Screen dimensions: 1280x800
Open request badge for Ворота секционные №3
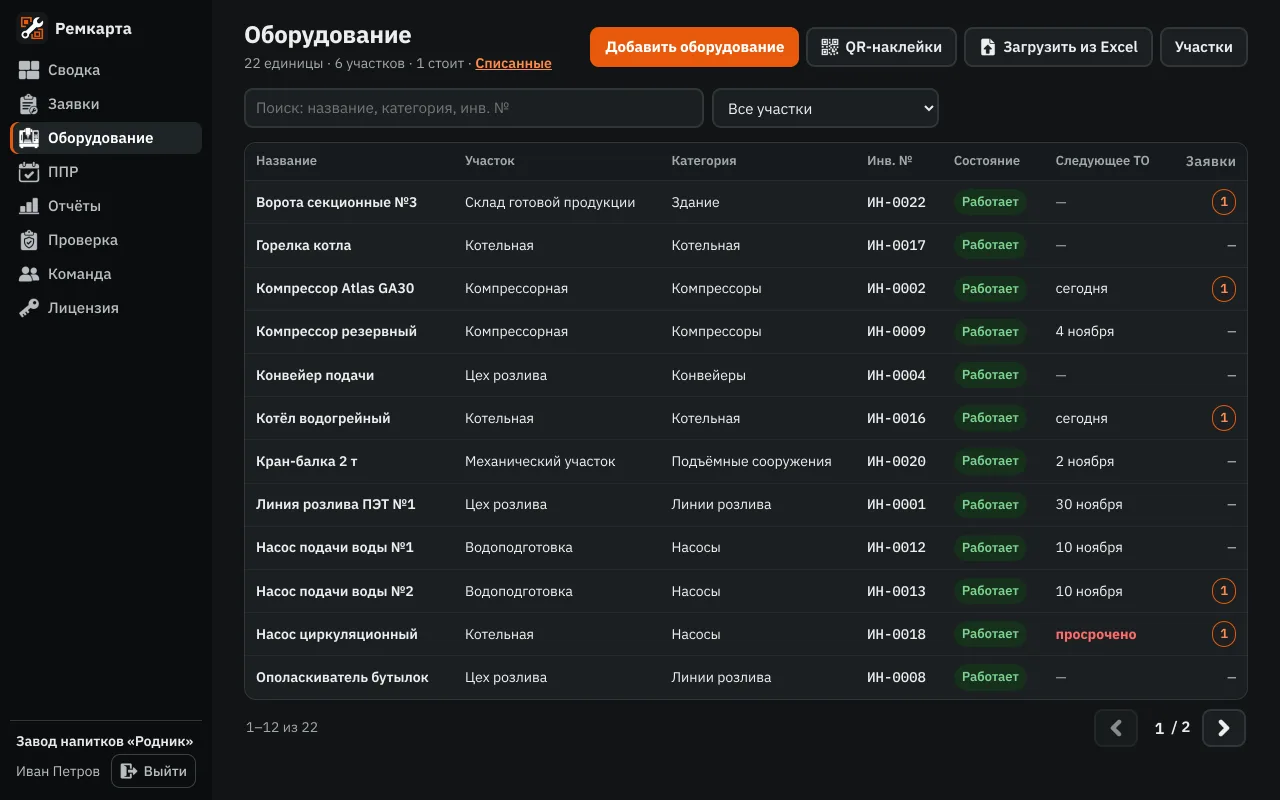1224,202
